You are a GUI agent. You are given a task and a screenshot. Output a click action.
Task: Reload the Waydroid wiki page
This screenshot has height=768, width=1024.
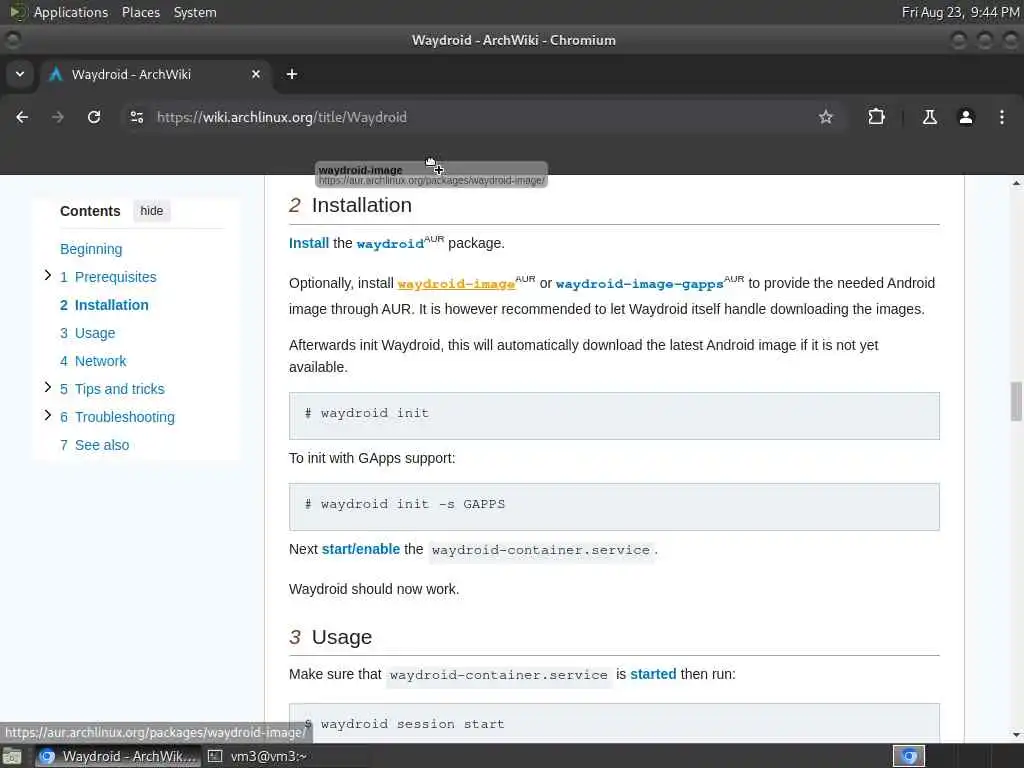pyautogui.click(x=94, y=117)
